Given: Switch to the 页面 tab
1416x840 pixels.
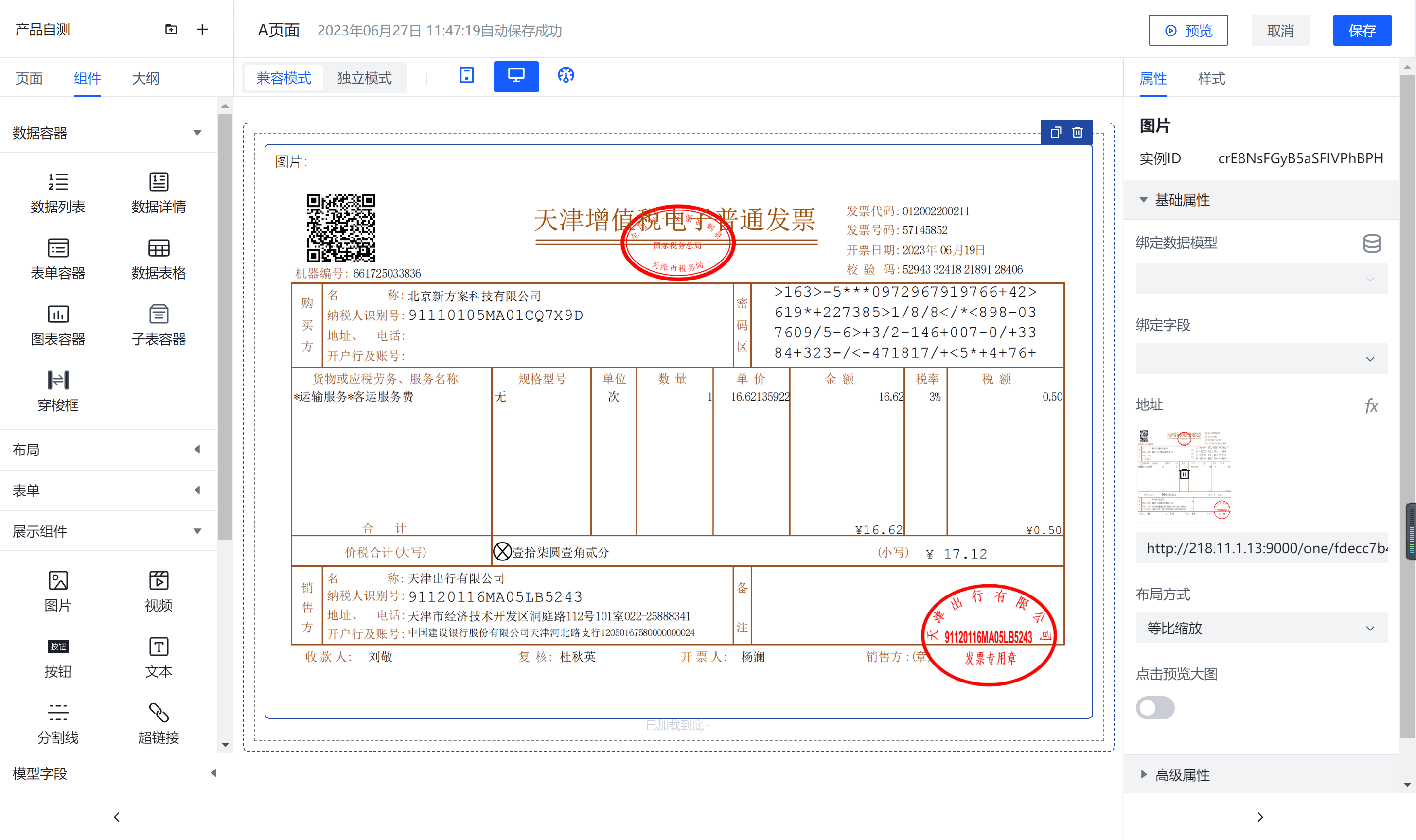Looking at the screenshot, I should 29,78.
